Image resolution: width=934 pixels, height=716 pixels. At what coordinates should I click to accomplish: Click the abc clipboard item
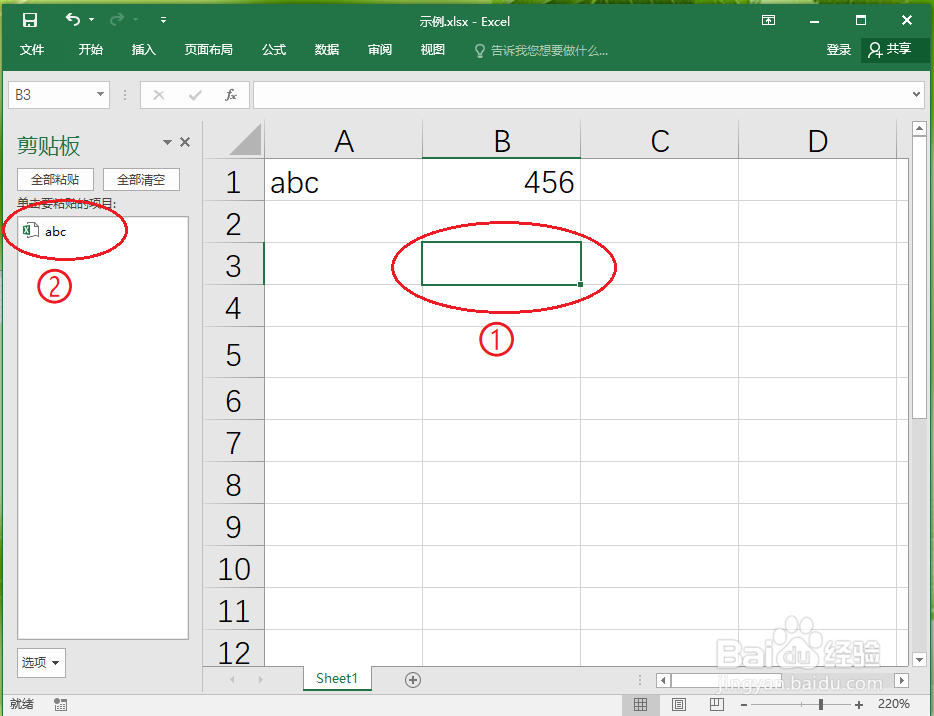pos(56,231)
